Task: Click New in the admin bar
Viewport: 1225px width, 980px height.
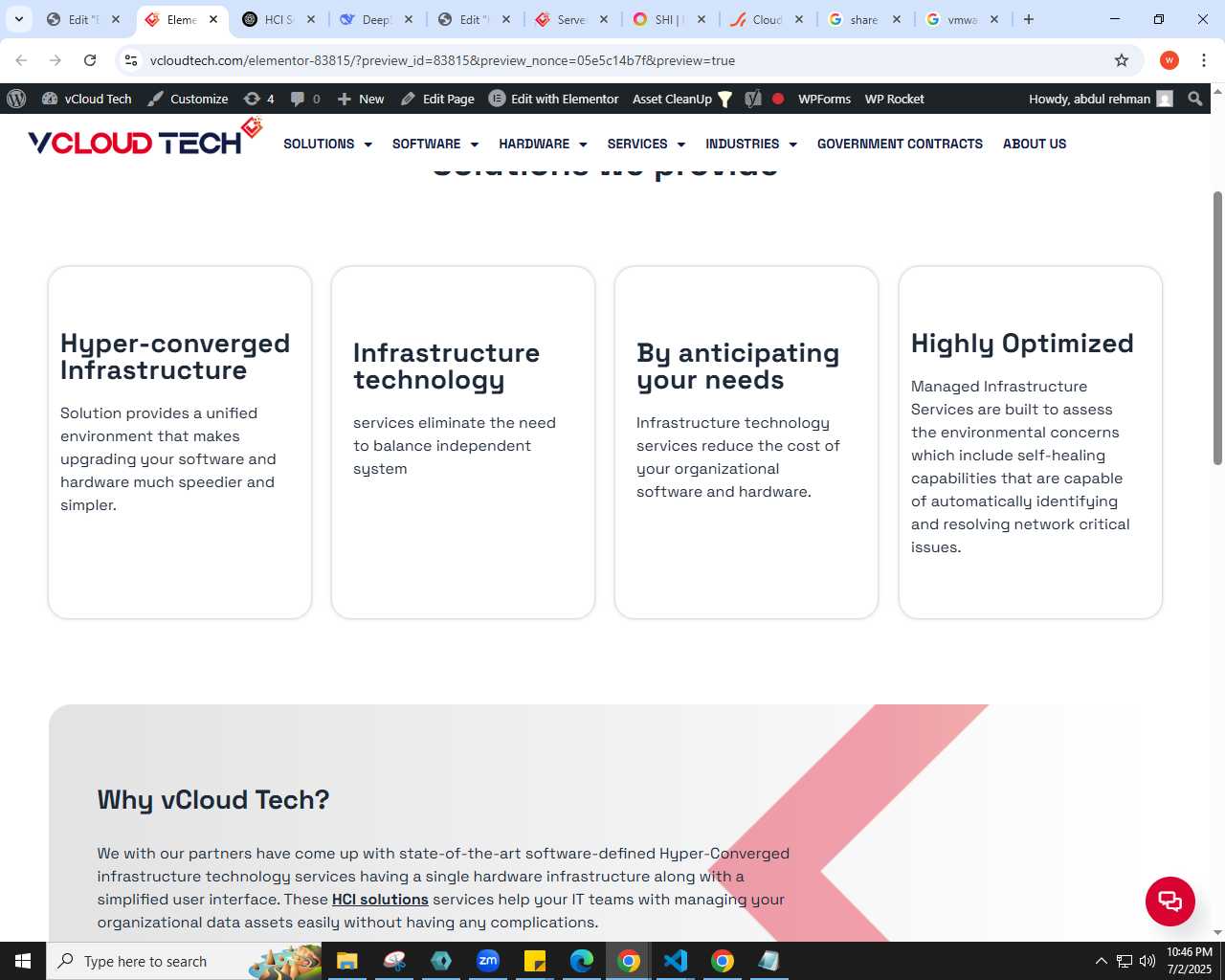Action: pyautogui.click(x=361, y=99)
